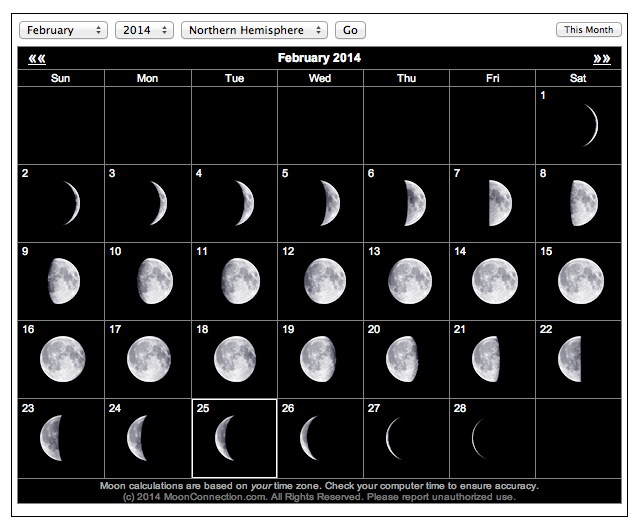Click the This Month button
Viewport: 639px width, 527px height.
click(x=588, y=30)
